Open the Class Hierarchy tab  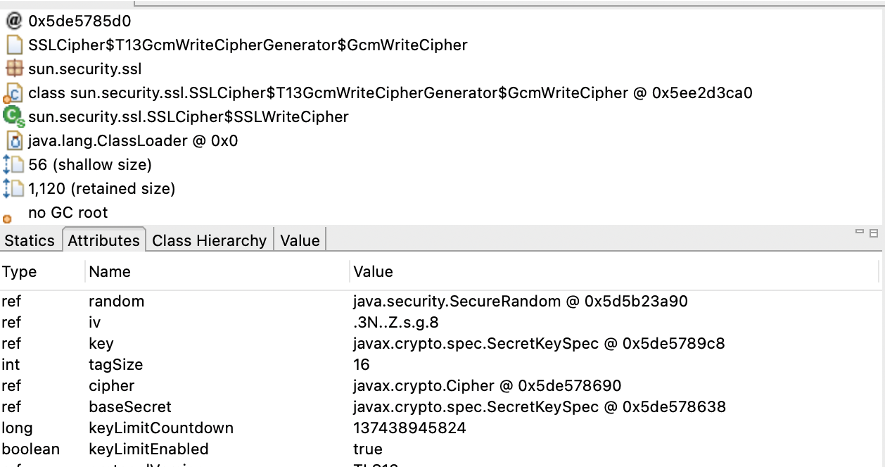(x=209, y=240)
